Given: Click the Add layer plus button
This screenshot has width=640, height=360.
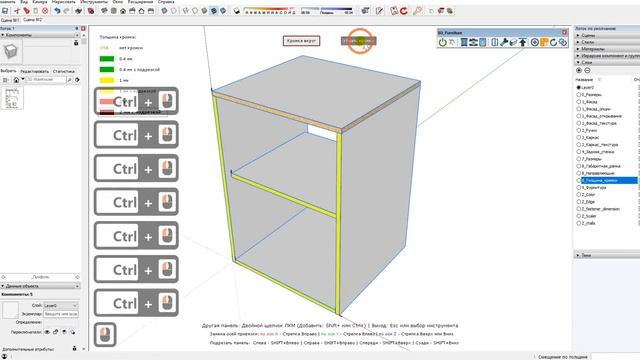Looking at the screenshot, I should point(579,71).
